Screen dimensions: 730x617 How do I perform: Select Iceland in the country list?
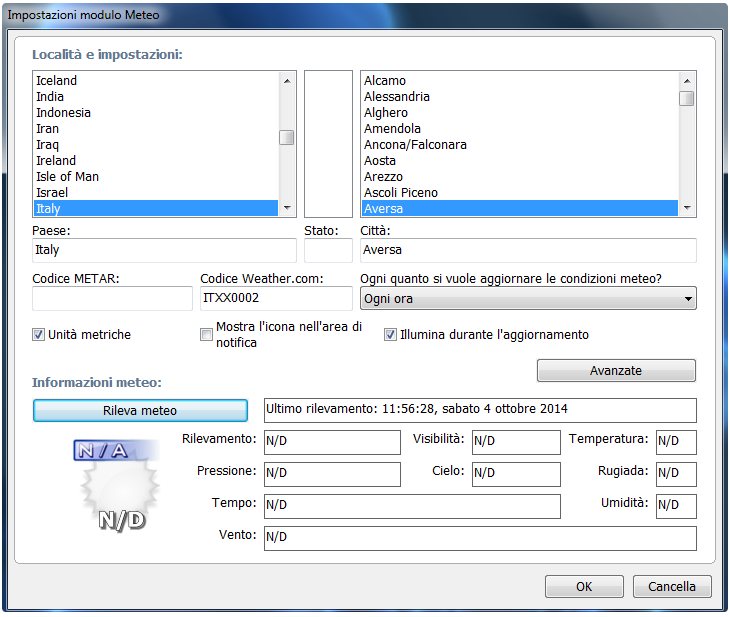[56, 81]
